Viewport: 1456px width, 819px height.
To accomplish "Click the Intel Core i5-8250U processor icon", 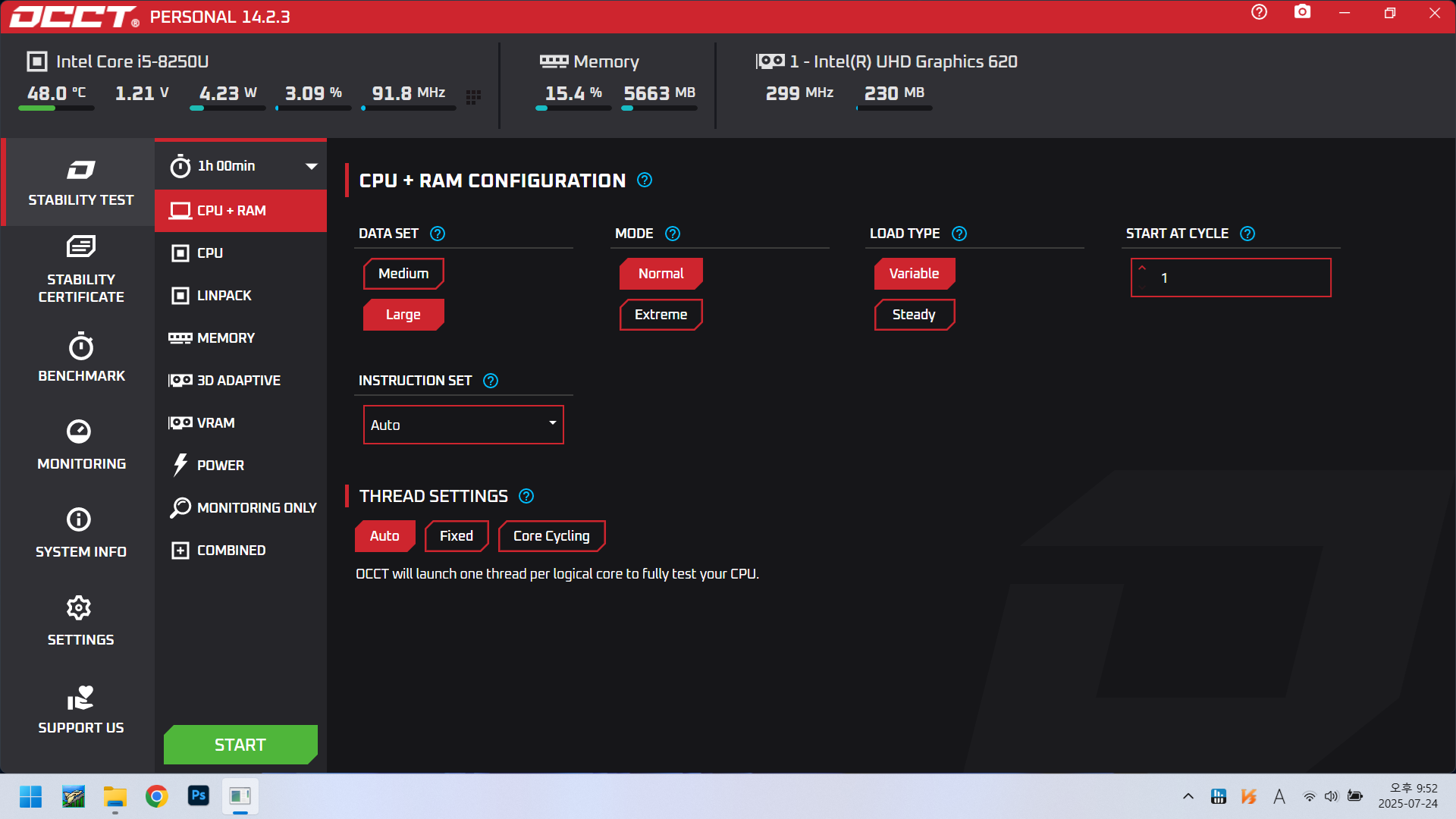I will (x=36, y=61).
